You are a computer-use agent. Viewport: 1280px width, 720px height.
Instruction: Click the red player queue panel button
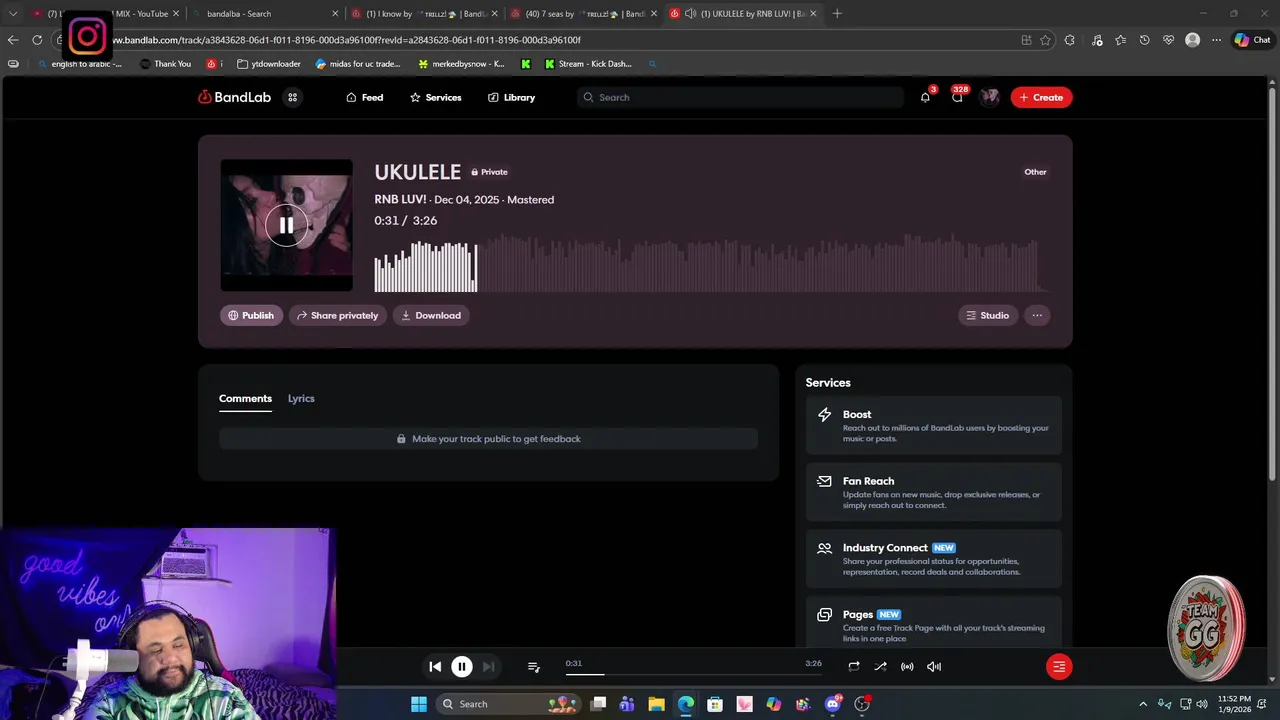(1059, 666)
